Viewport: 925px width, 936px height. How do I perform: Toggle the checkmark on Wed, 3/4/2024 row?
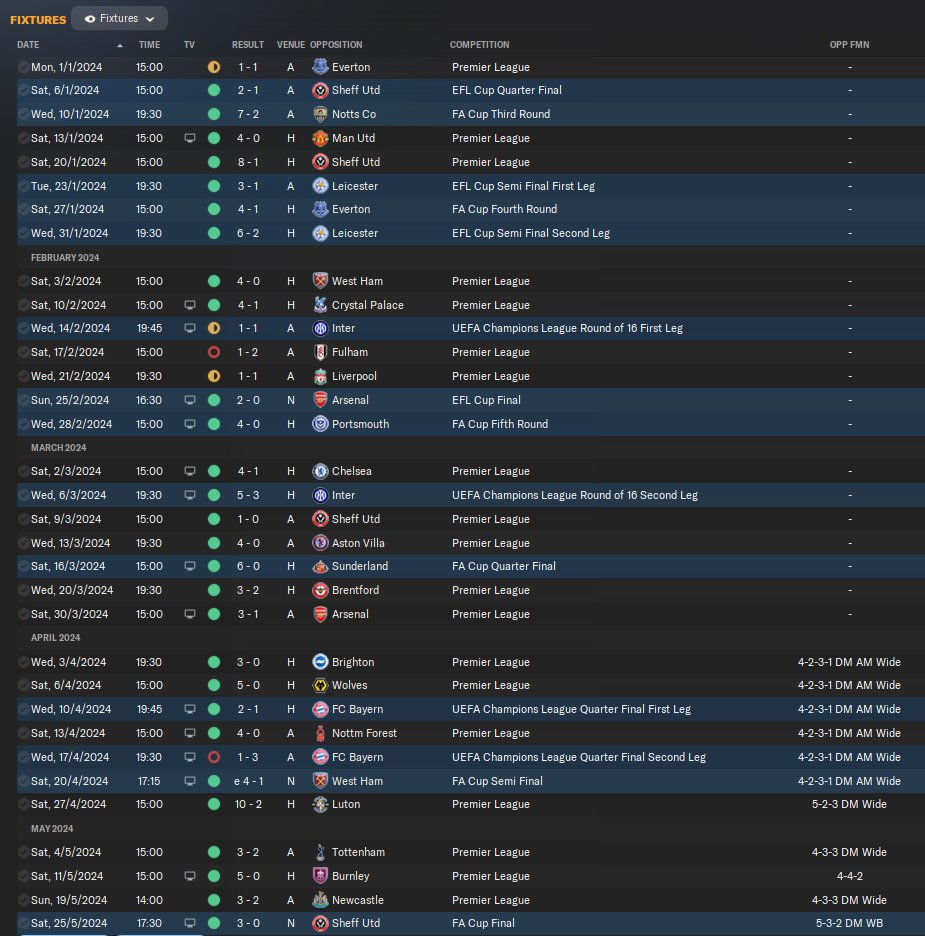tap(23, 661)
